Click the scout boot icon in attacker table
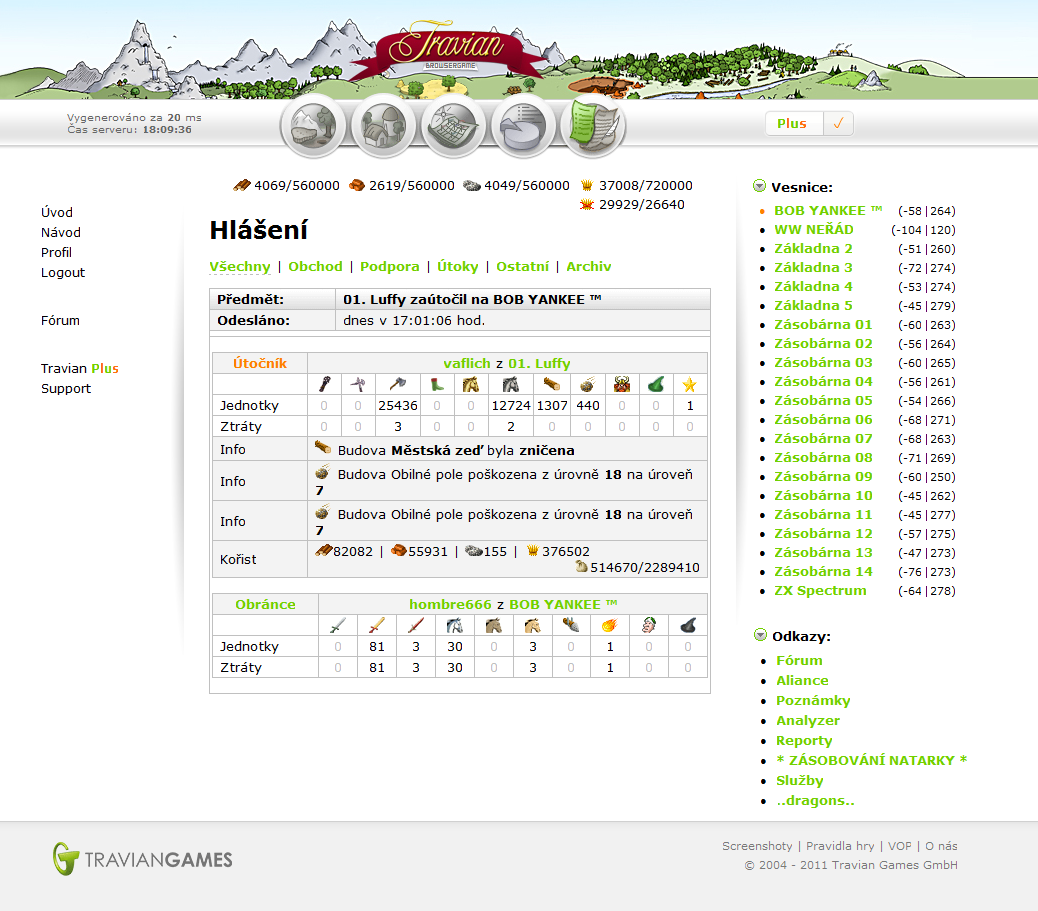Viewport: 1038px width, 911px height. point(437,384)
